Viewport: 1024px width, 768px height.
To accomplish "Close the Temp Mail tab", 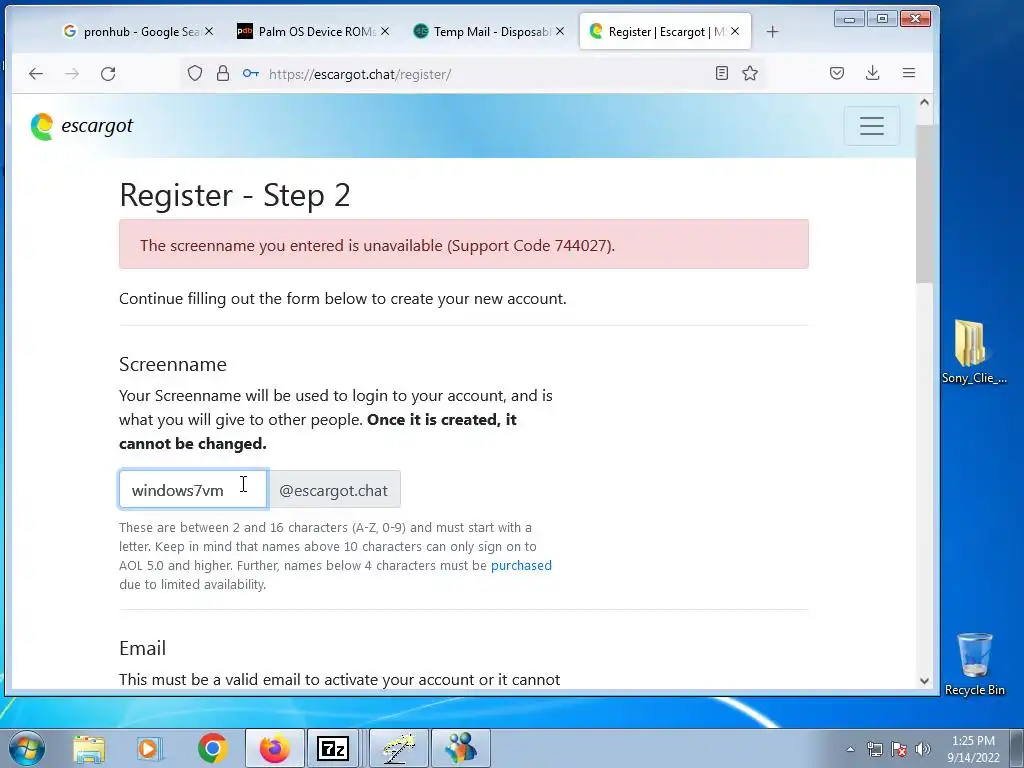I will click(x=560, y=31).
